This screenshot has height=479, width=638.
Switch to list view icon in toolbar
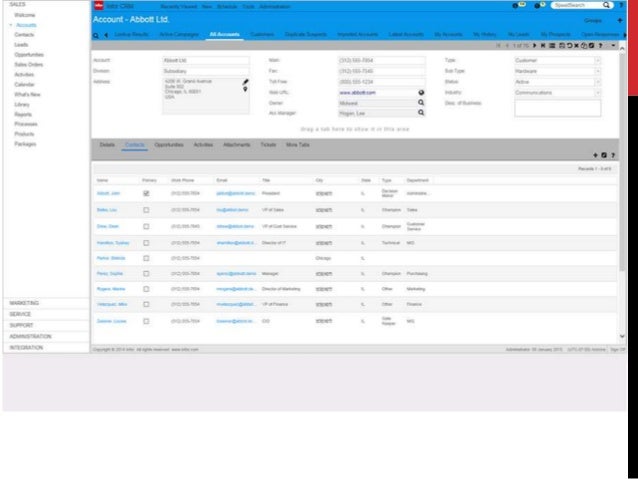(552, 46)
